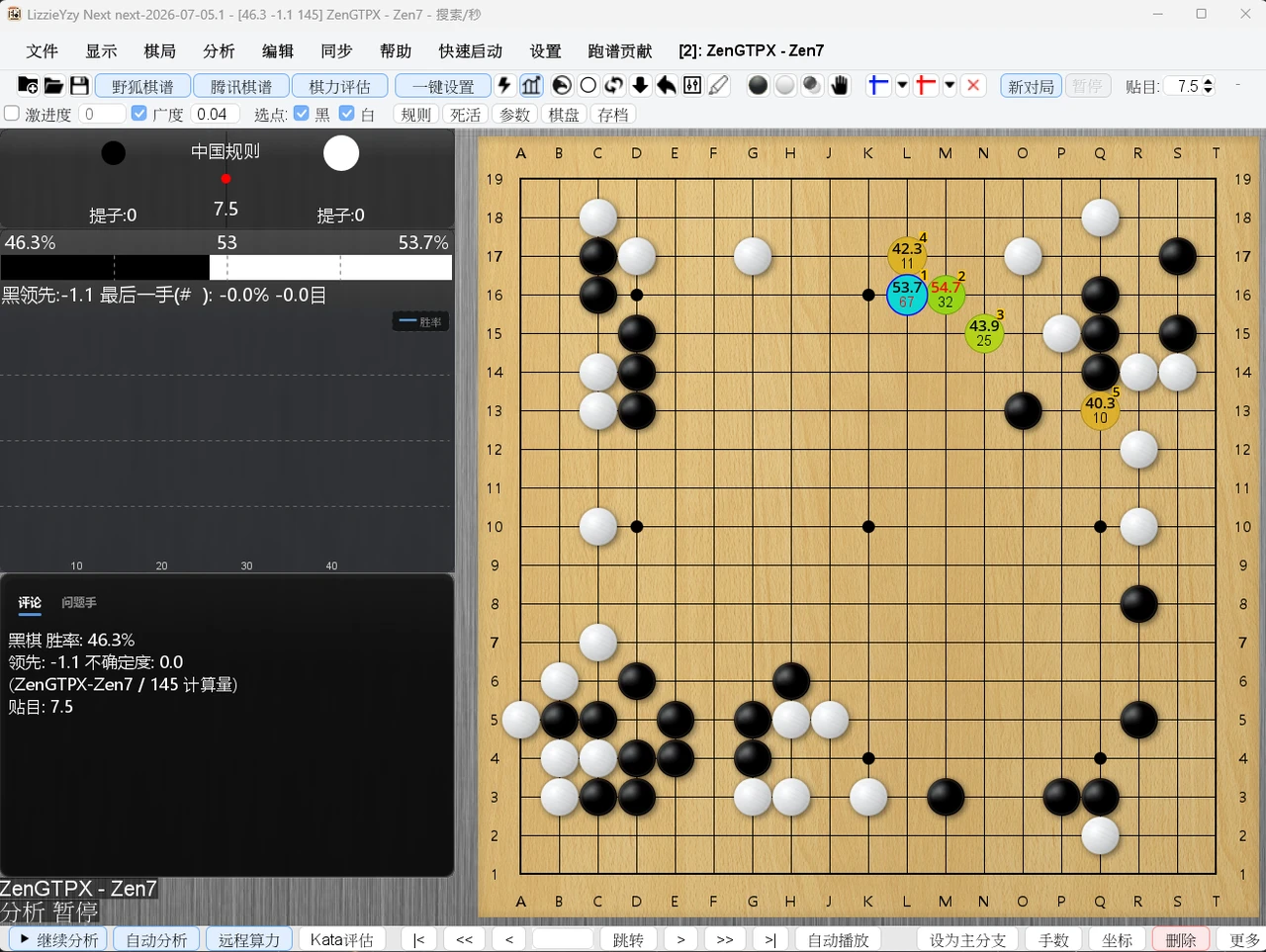Click the curved back arrow icon
Viewport: 1266px width, 952px height.
pyautogui.click(x=667, y=86)
